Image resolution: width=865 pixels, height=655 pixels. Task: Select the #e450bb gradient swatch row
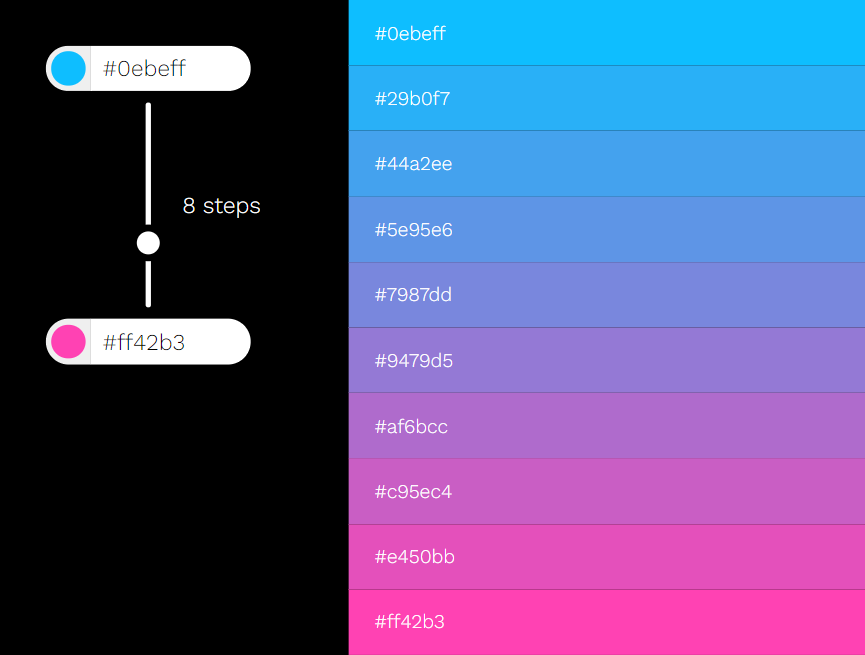(607, 557)
